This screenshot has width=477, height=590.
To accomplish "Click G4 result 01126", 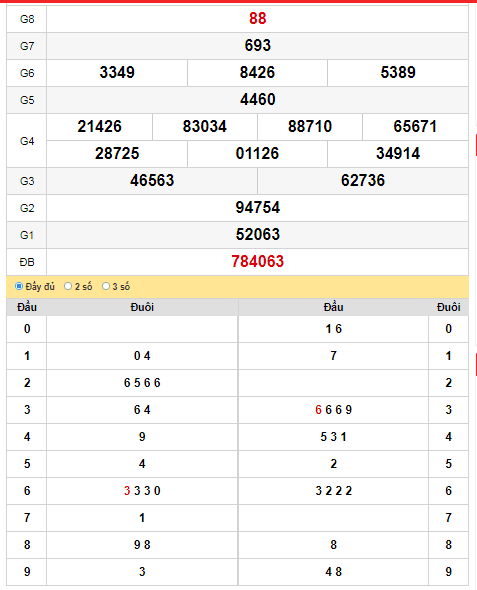I will click(x=257, y=154).
